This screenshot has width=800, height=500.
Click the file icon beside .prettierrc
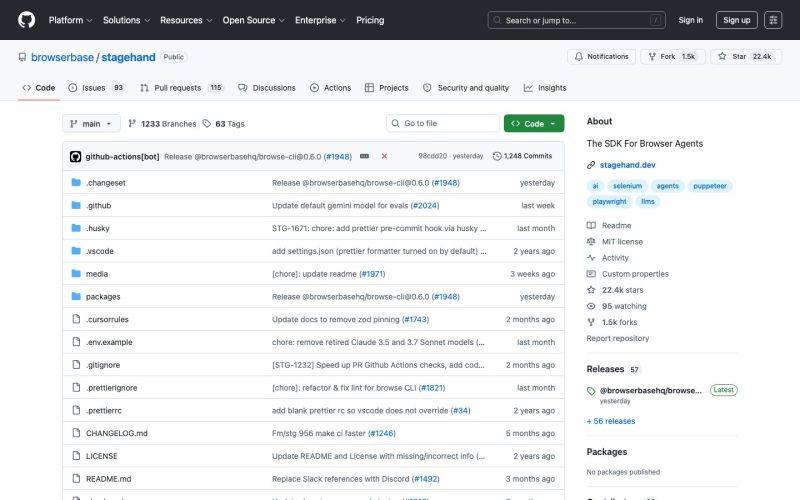pyautogui.click(x=76, y=410)
